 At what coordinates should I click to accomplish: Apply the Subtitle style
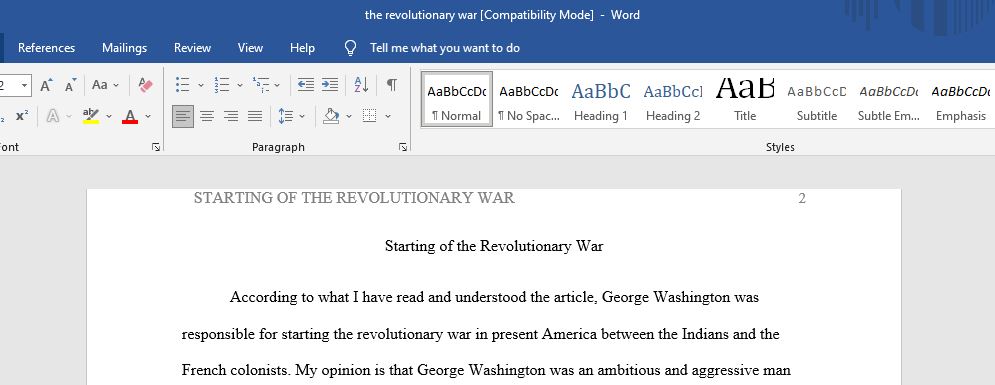point(817,99)
